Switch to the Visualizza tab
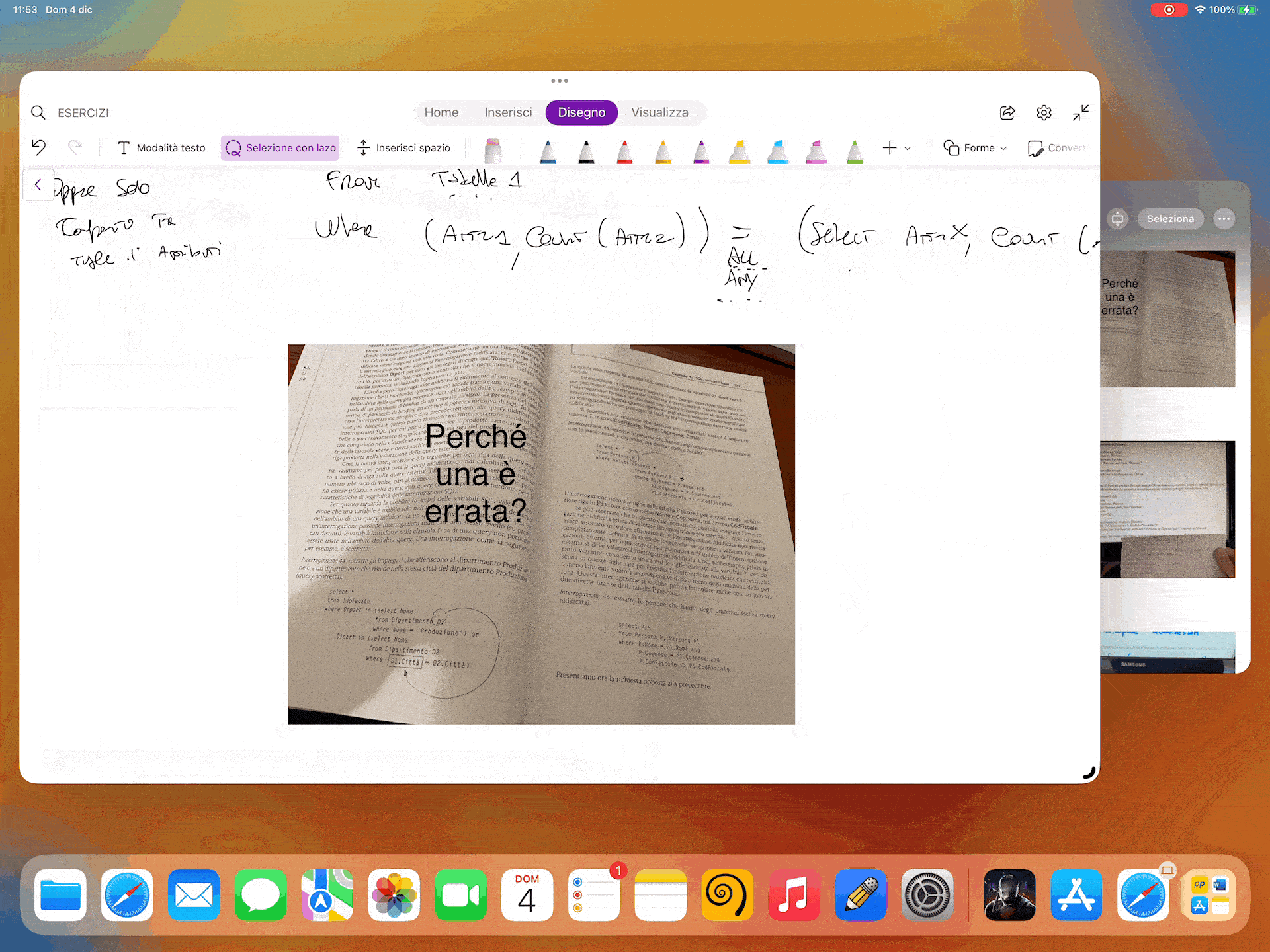1270x952 pixels. pos(659,112)
